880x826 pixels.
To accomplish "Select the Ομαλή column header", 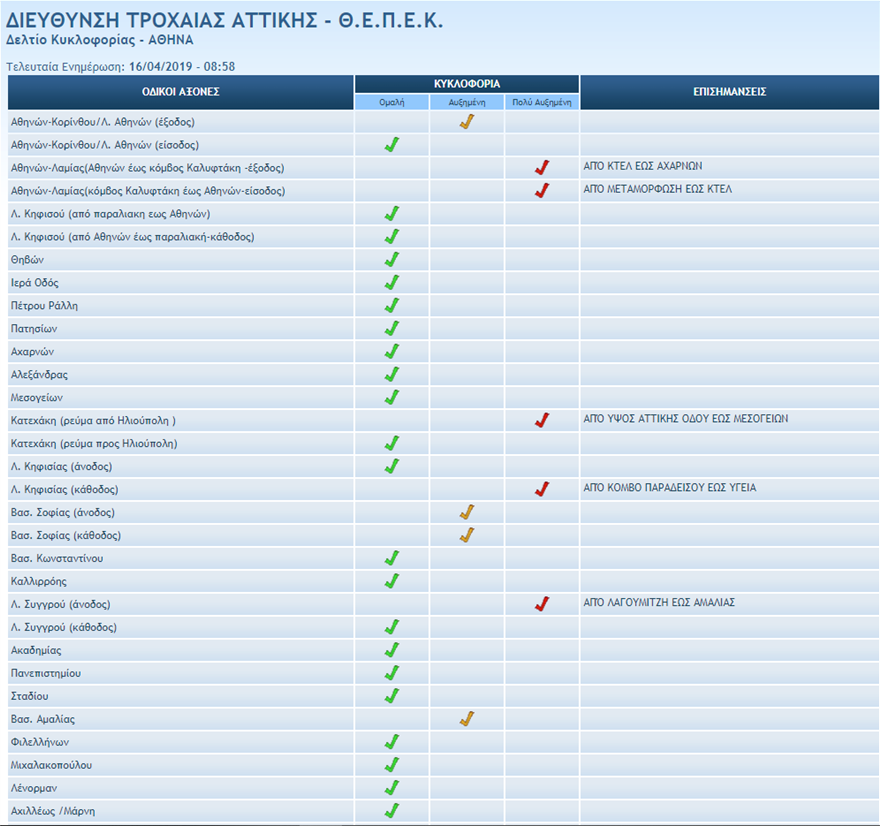I will 392,102.
